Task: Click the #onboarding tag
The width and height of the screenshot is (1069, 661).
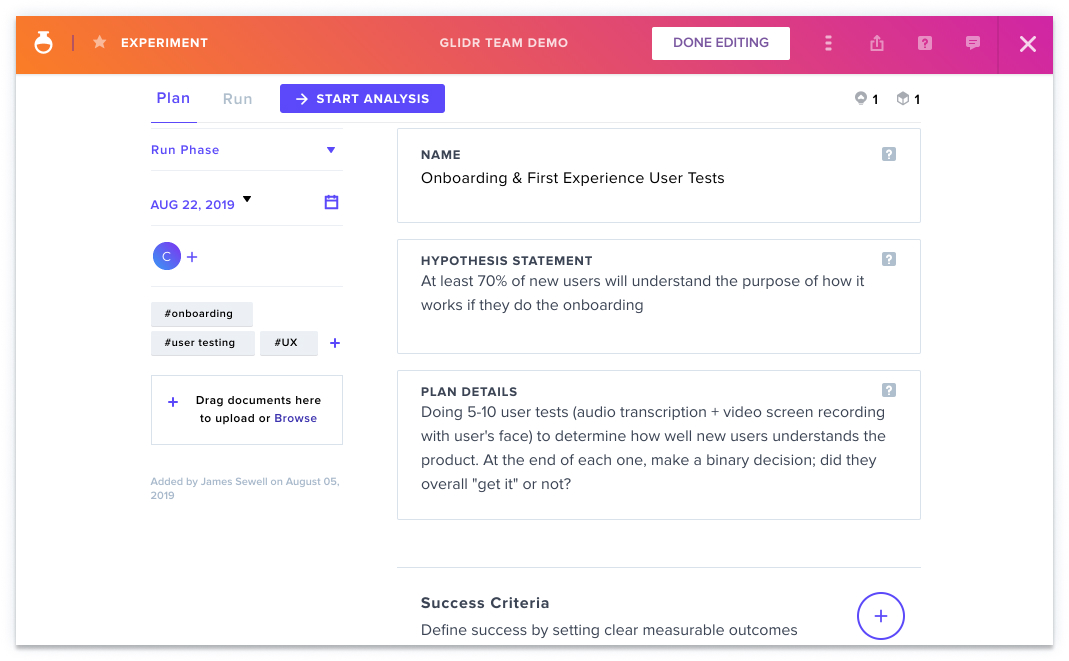Action: tap(202, 313)
